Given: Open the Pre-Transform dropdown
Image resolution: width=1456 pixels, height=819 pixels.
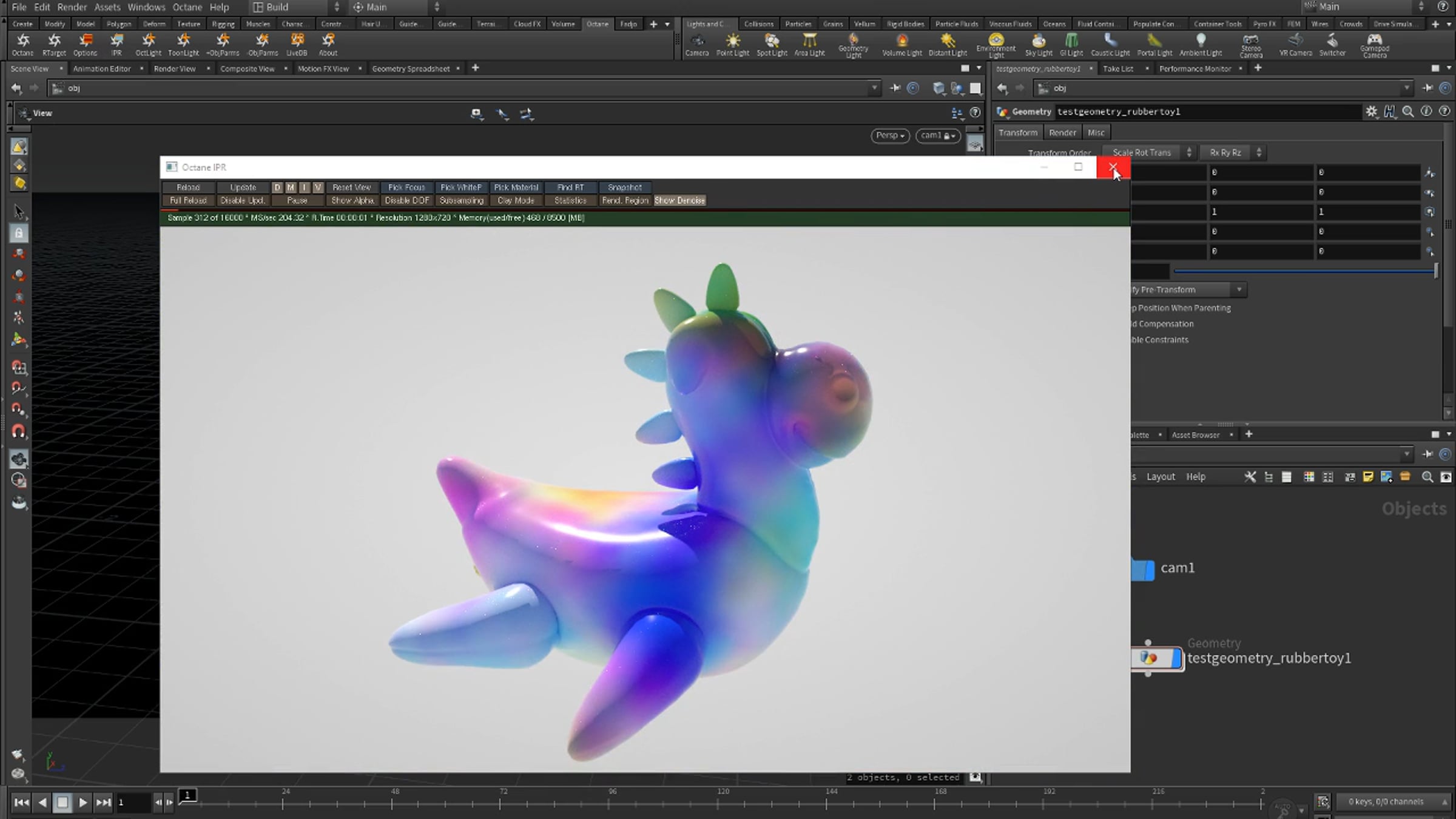Looking at the screenshot, I should (1188, 290).
